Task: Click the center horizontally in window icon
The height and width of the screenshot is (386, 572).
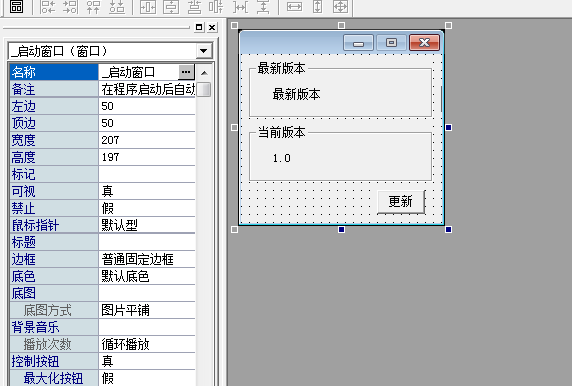Action: [x=148, y=7]
